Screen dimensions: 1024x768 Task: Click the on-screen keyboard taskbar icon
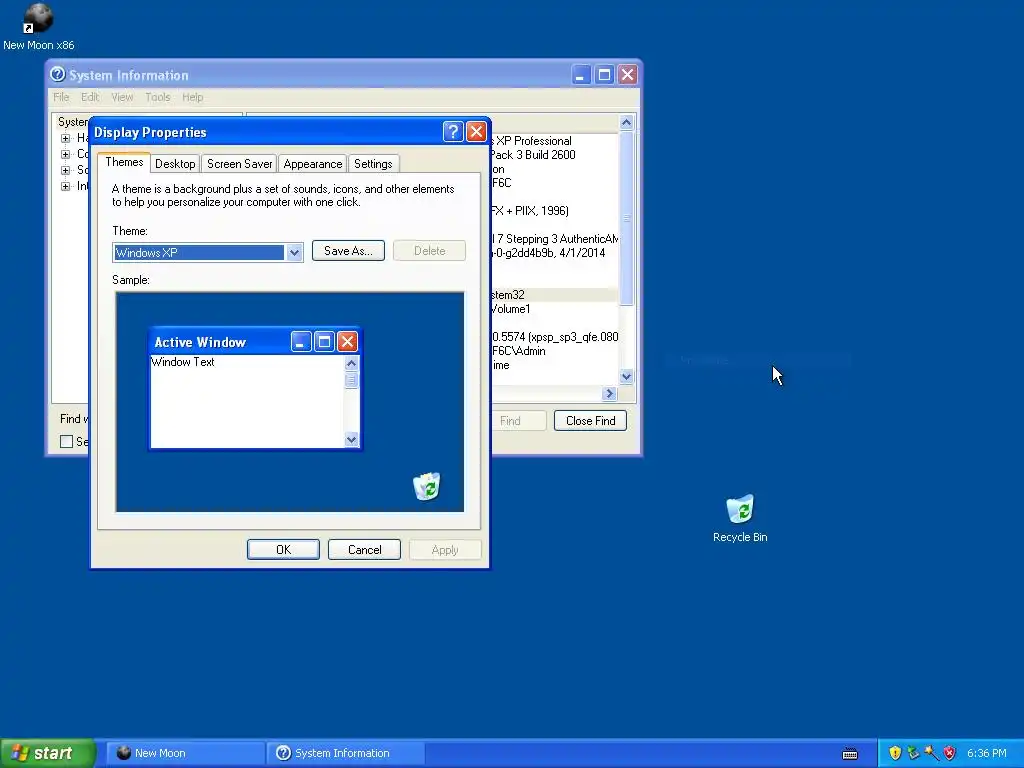click(850, 754)
